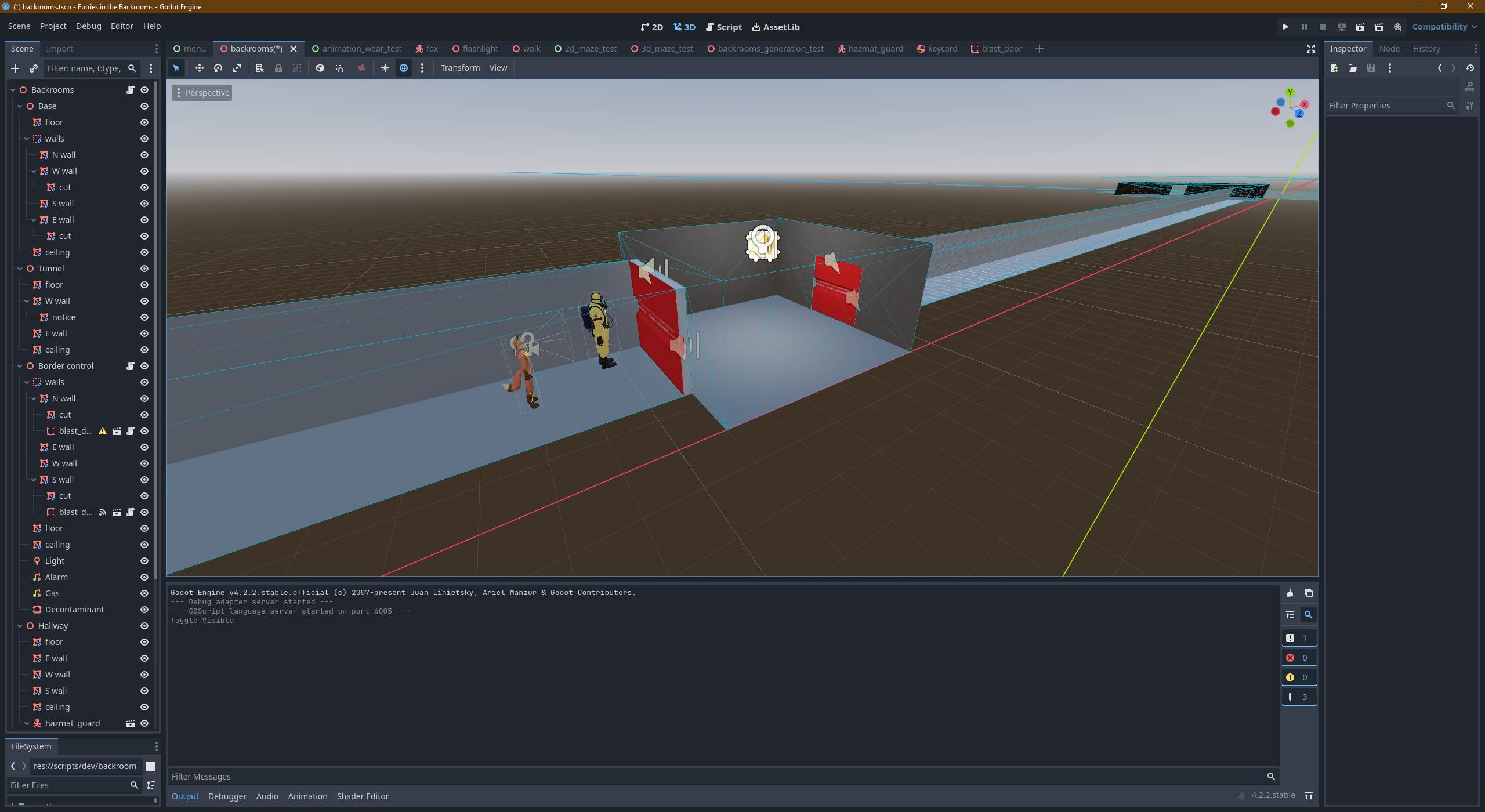The height and width of the screenshot is (812, 1485).
Task: Open hazmat_guard scene in editor icon
Action: [x=131, y=723]
